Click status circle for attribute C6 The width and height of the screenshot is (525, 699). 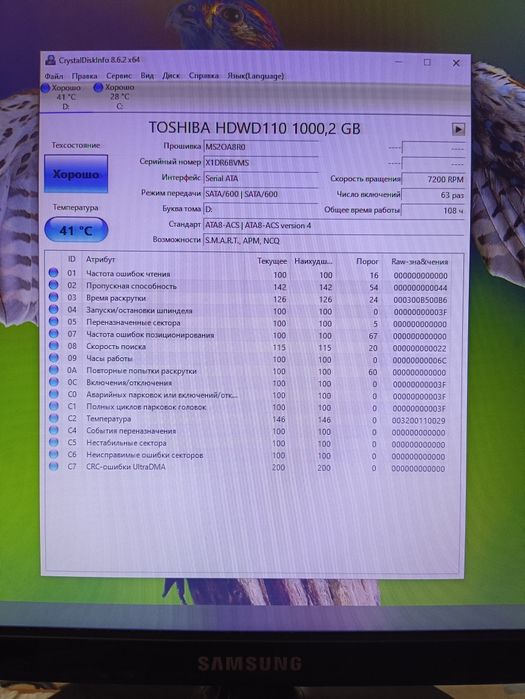coord(53,454)
